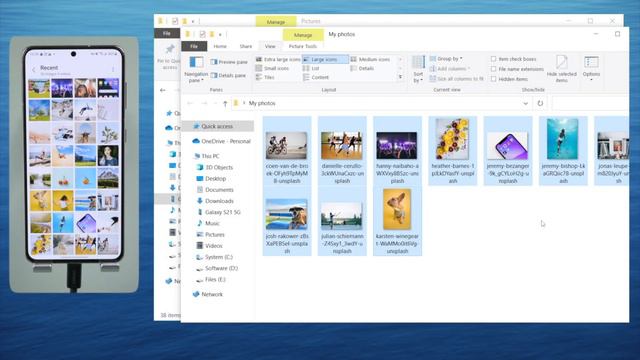
Task: Select the jeremy-bezanger phone photo
Action: pyautogui.click(x=508, y=151)
